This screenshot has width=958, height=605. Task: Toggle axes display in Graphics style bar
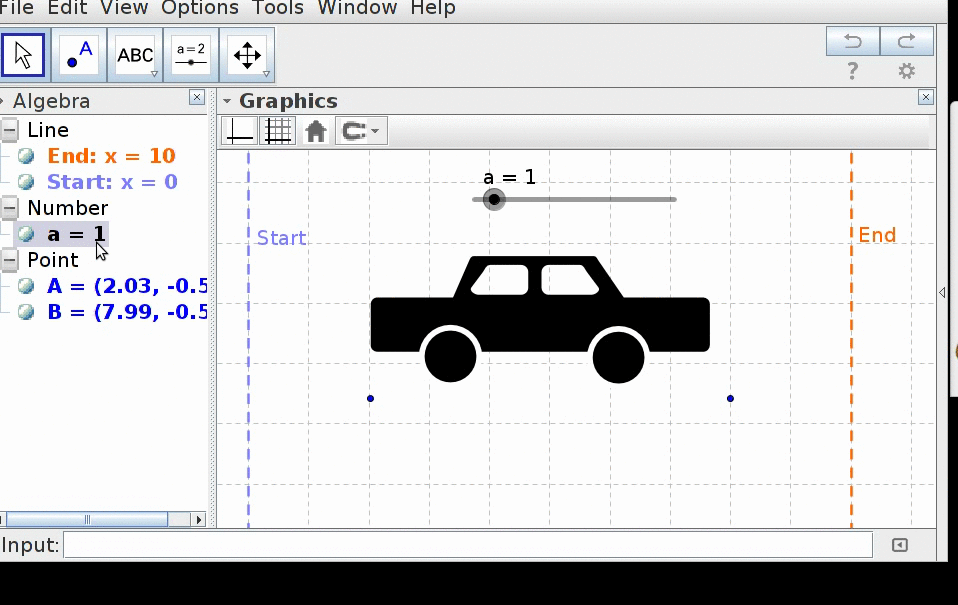click(240, 131)
